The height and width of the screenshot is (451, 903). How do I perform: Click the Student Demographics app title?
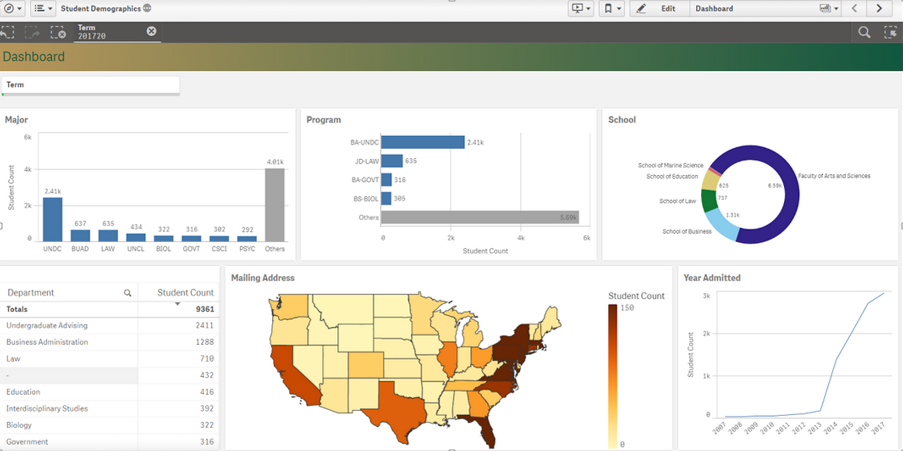(100, 9)
